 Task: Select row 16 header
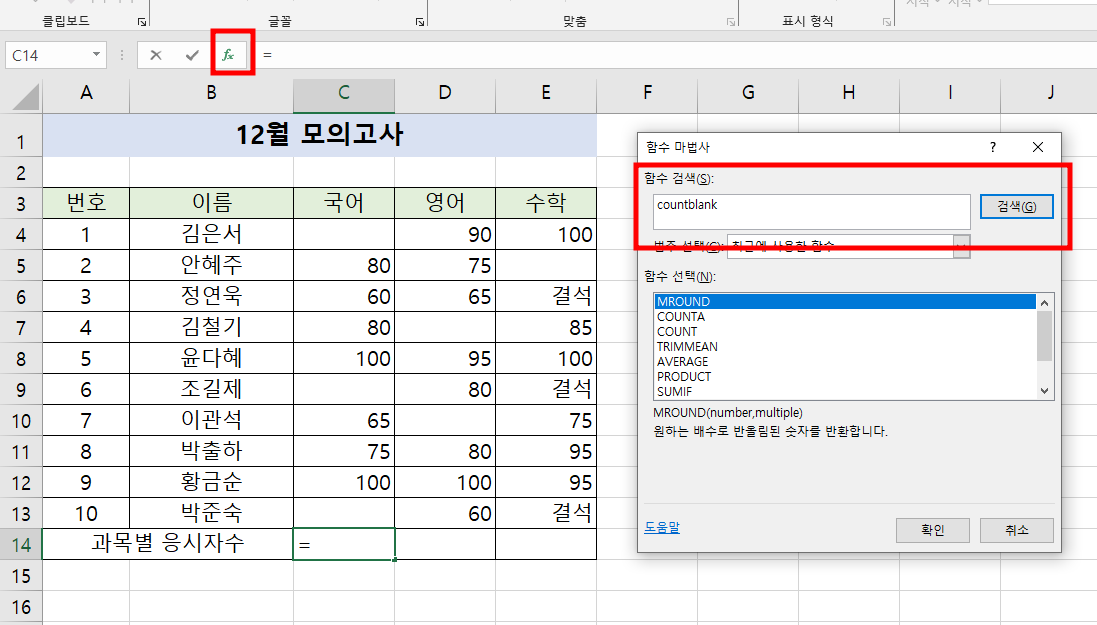21,607
